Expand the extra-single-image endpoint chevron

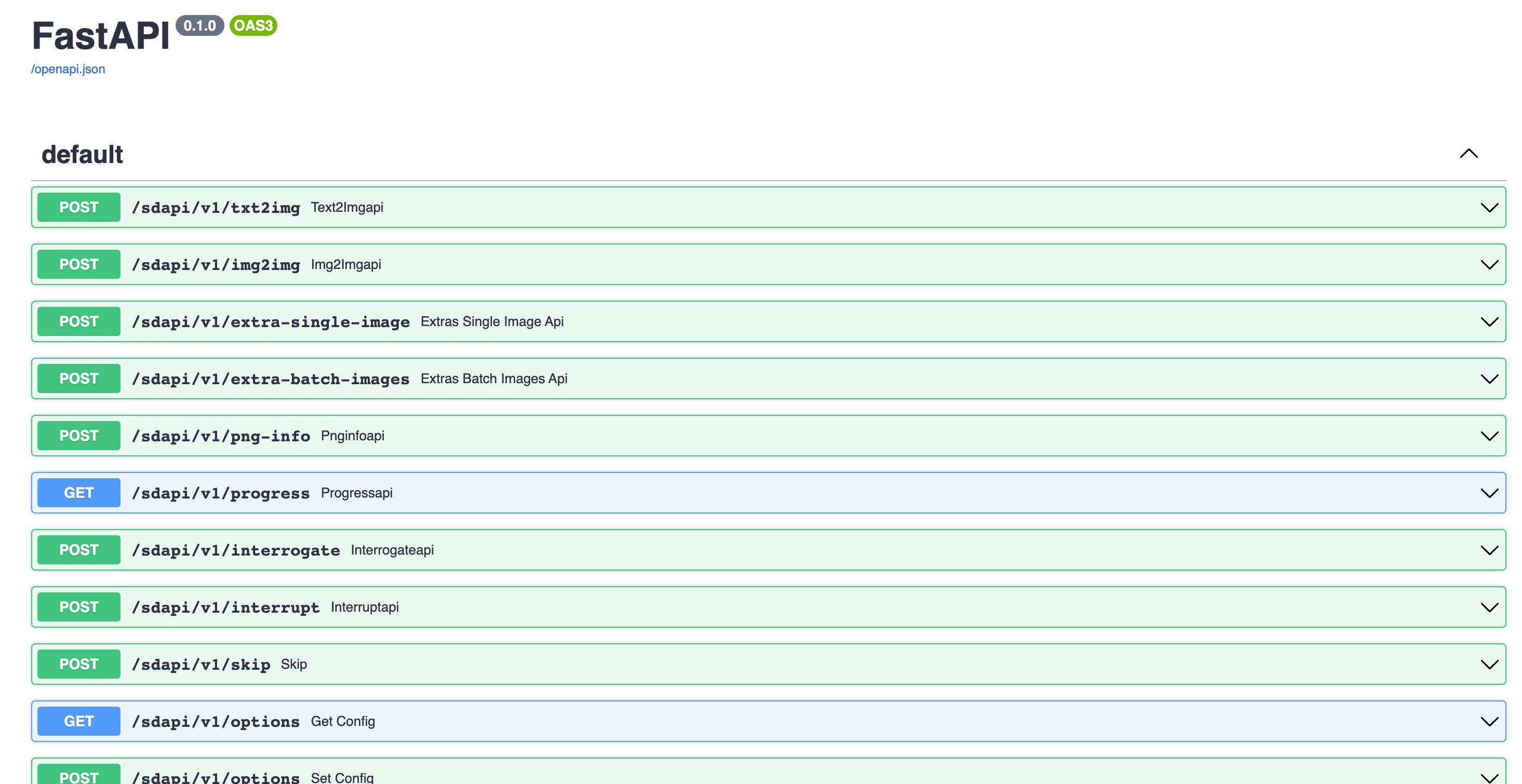(x=1489, y=322)
